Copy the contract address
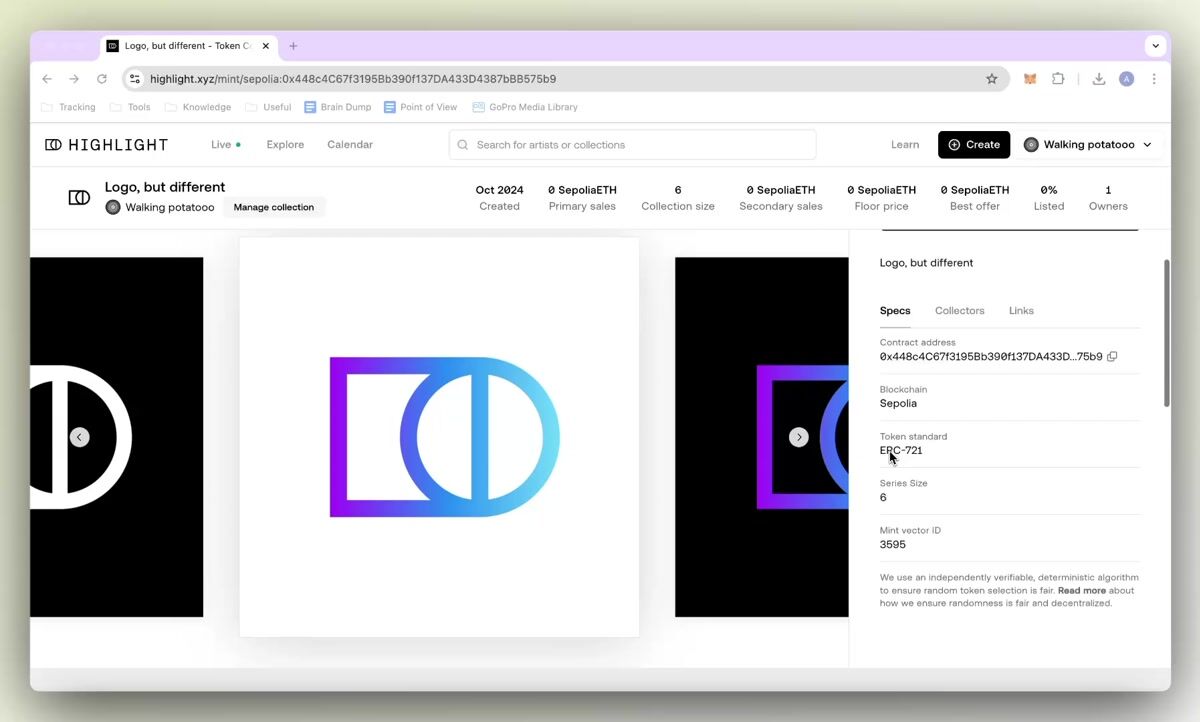The height and width of the screenshot is (722, 1200). coord(1112,357)
